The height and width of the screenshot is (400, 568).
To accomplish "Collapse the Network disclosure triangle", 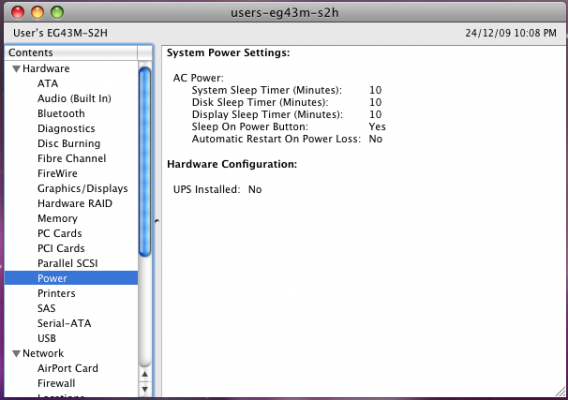I will coord(16,354).
